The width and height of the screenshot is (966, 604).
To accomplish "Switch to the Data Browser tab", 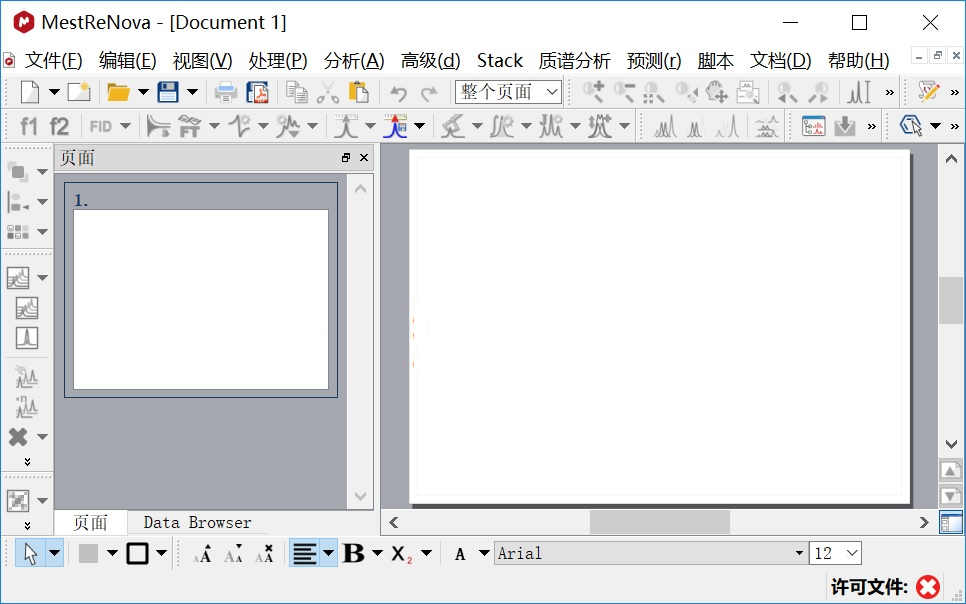I will coord(197,522).
